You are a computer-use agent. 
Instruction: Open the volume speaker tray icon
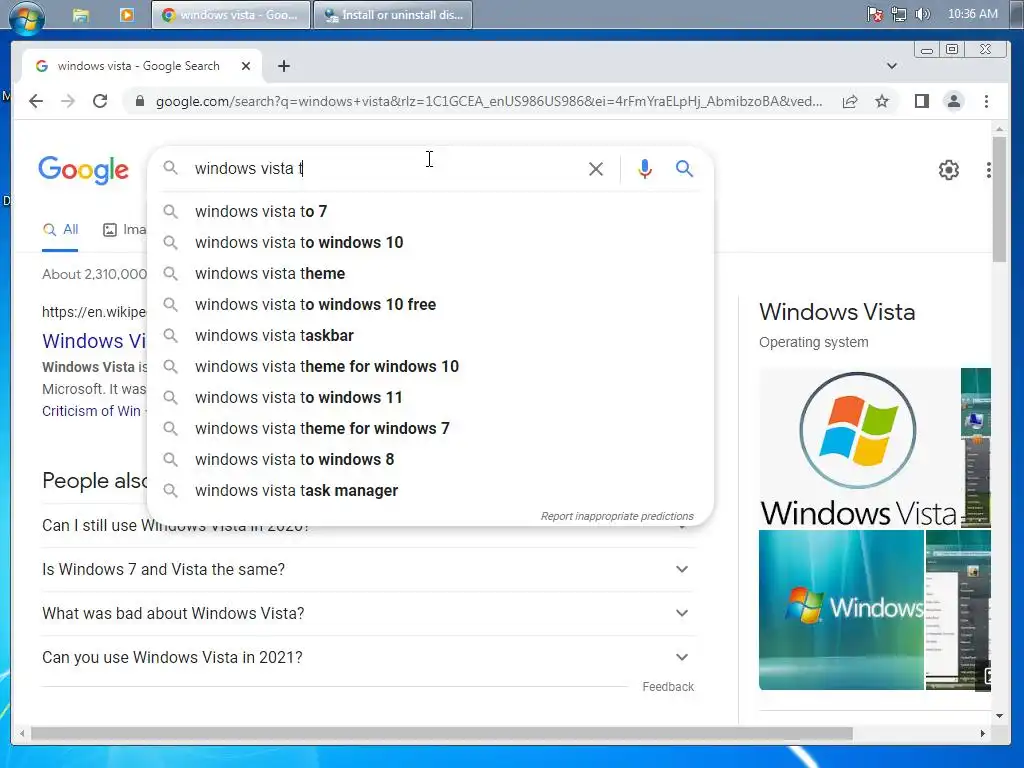tap(922, 14)
